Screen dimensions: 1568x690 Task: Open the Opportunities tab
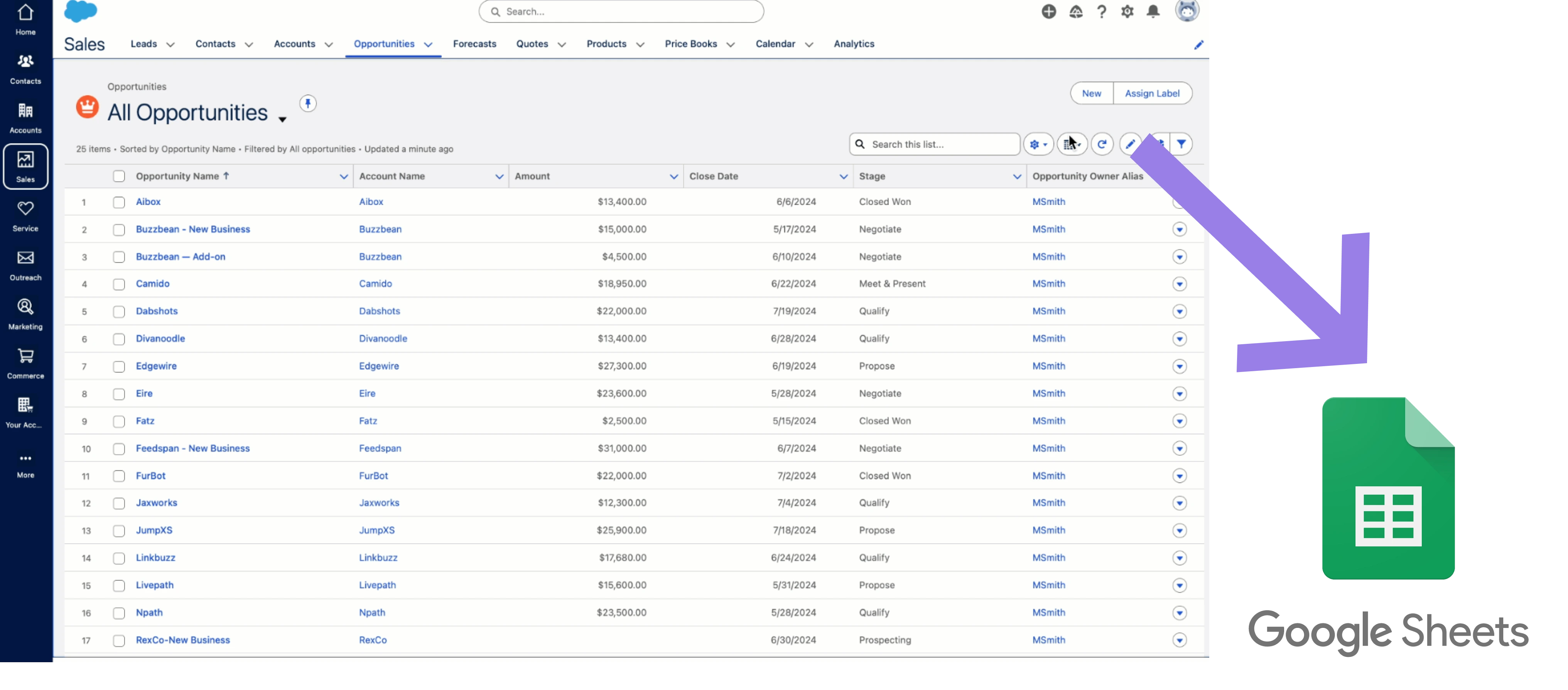click(383, 44)
